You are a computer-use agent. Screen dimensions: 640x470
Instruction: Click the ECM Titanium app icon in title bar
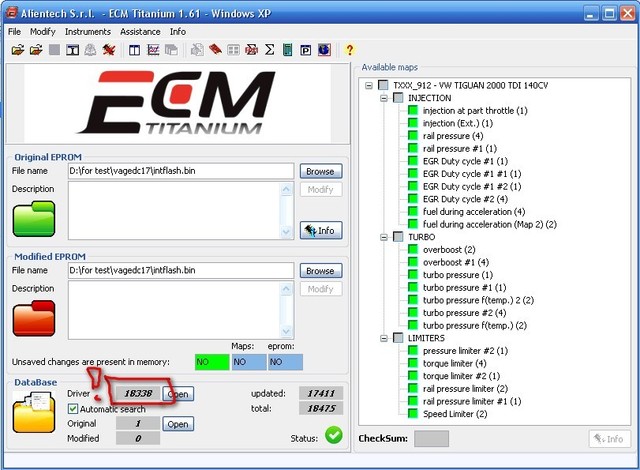11,13
